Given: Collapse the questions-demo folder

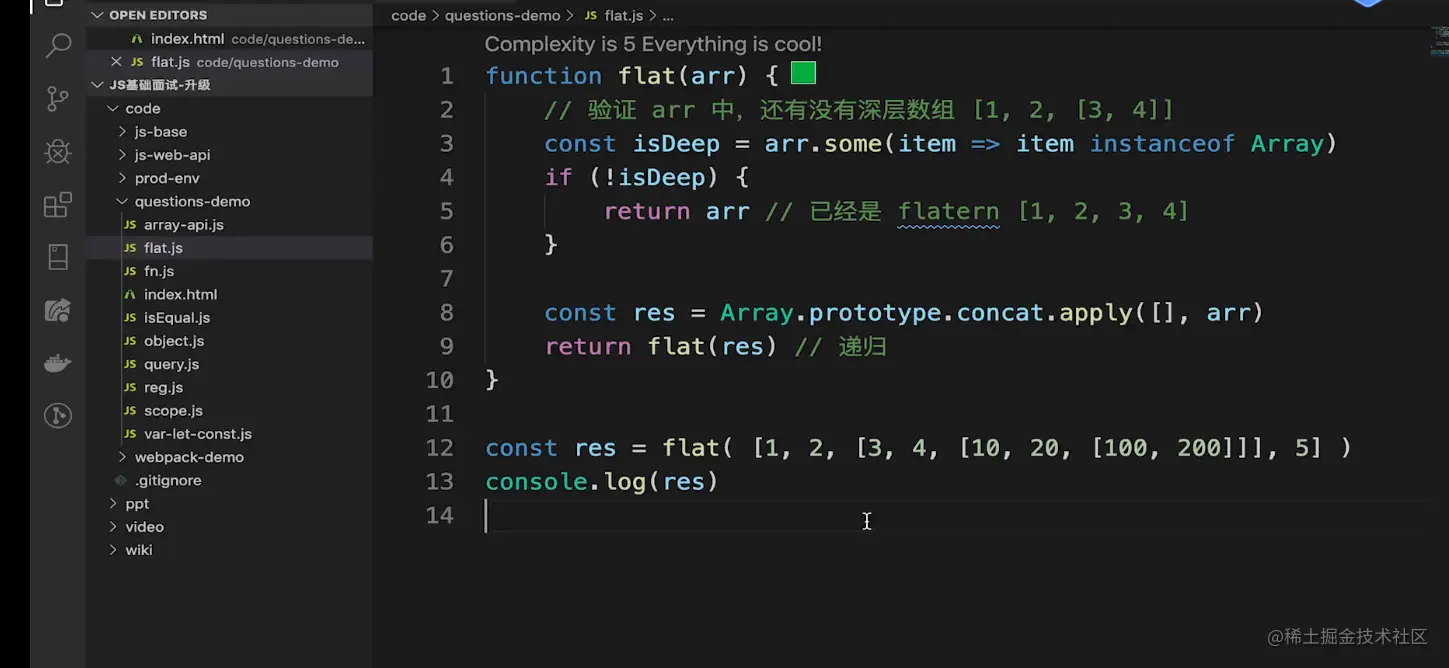Looking at the screenshot, I should point(122,201).
